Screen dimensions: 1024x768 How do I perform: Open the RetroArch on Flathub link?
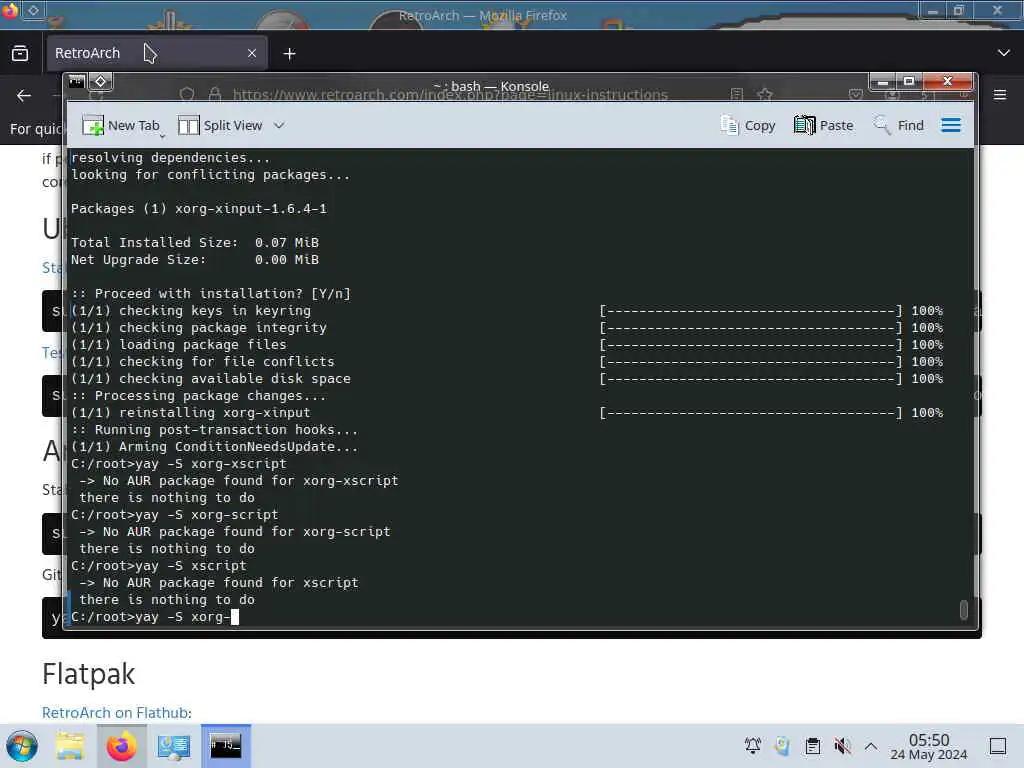(x=116, y=712)
